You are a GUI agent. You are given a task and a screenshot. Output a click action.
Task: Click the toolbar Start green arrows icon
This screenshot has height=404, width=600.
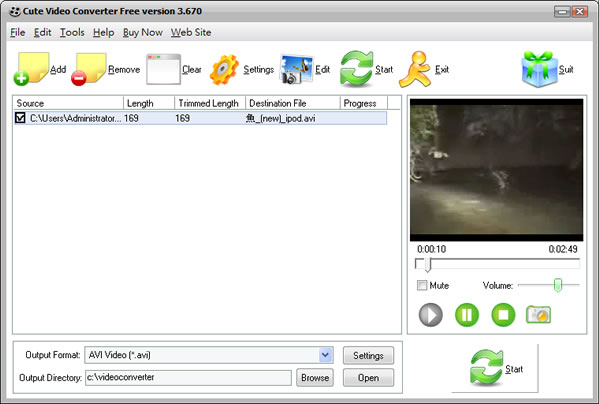pyautogui.click(x=356, y=69)
